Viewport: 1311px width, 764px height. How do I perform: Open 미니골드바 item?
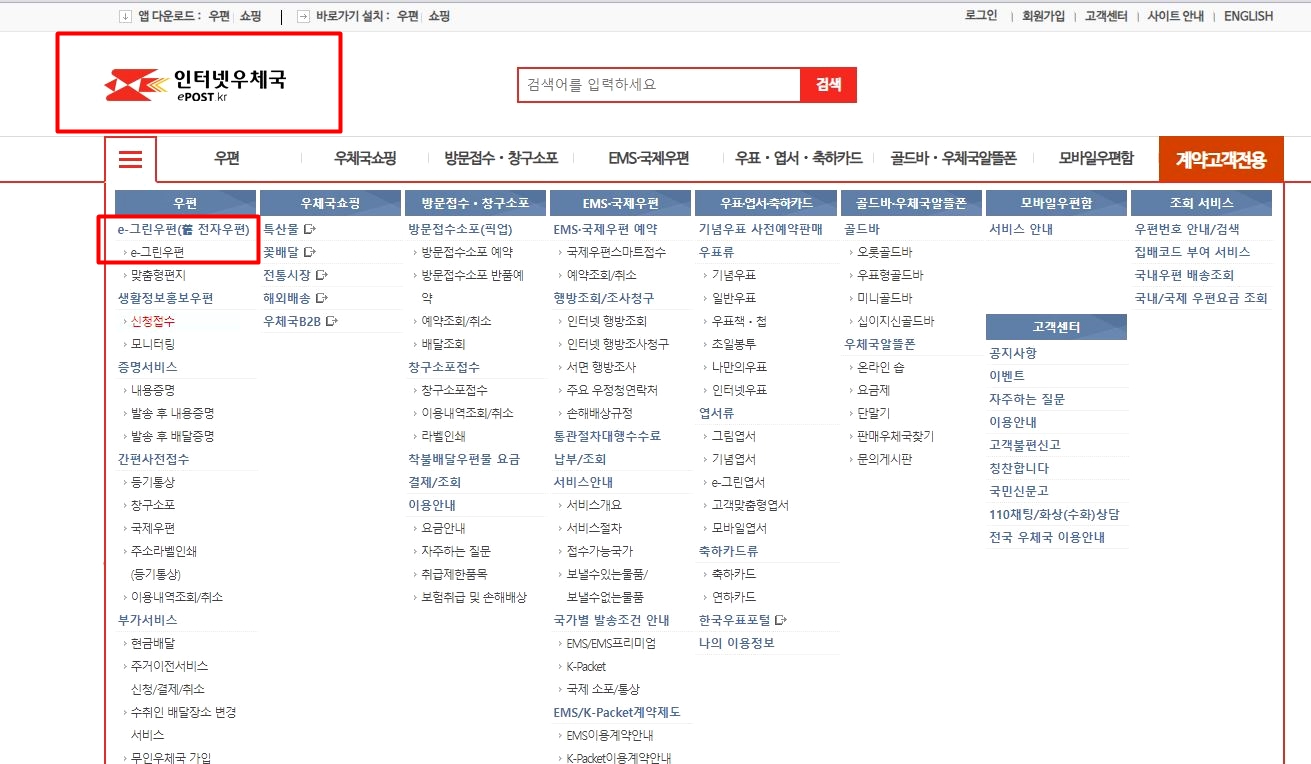coord(885,298)
